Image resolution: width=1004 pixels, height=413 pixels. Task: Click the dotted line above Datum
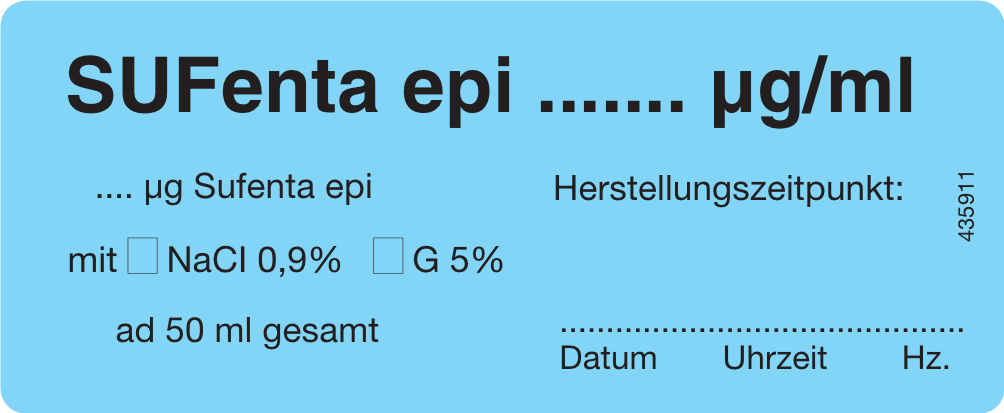pyautogui.click(x=608, y=330)
